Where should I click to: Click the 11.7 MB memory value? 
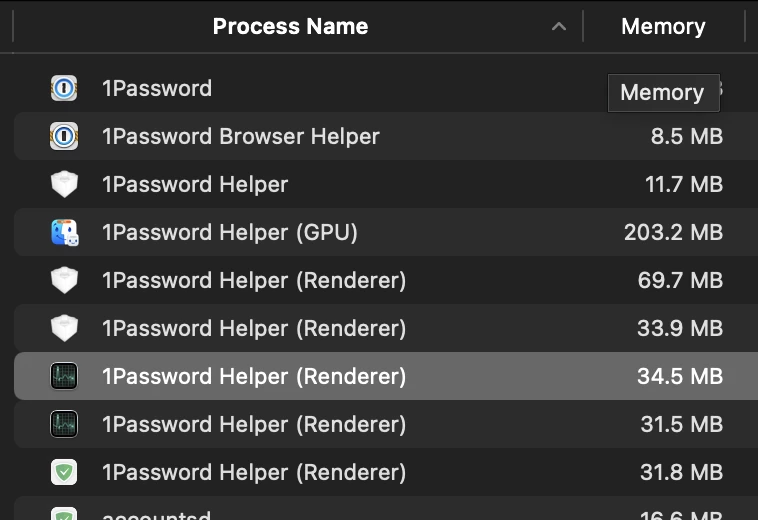684,184
